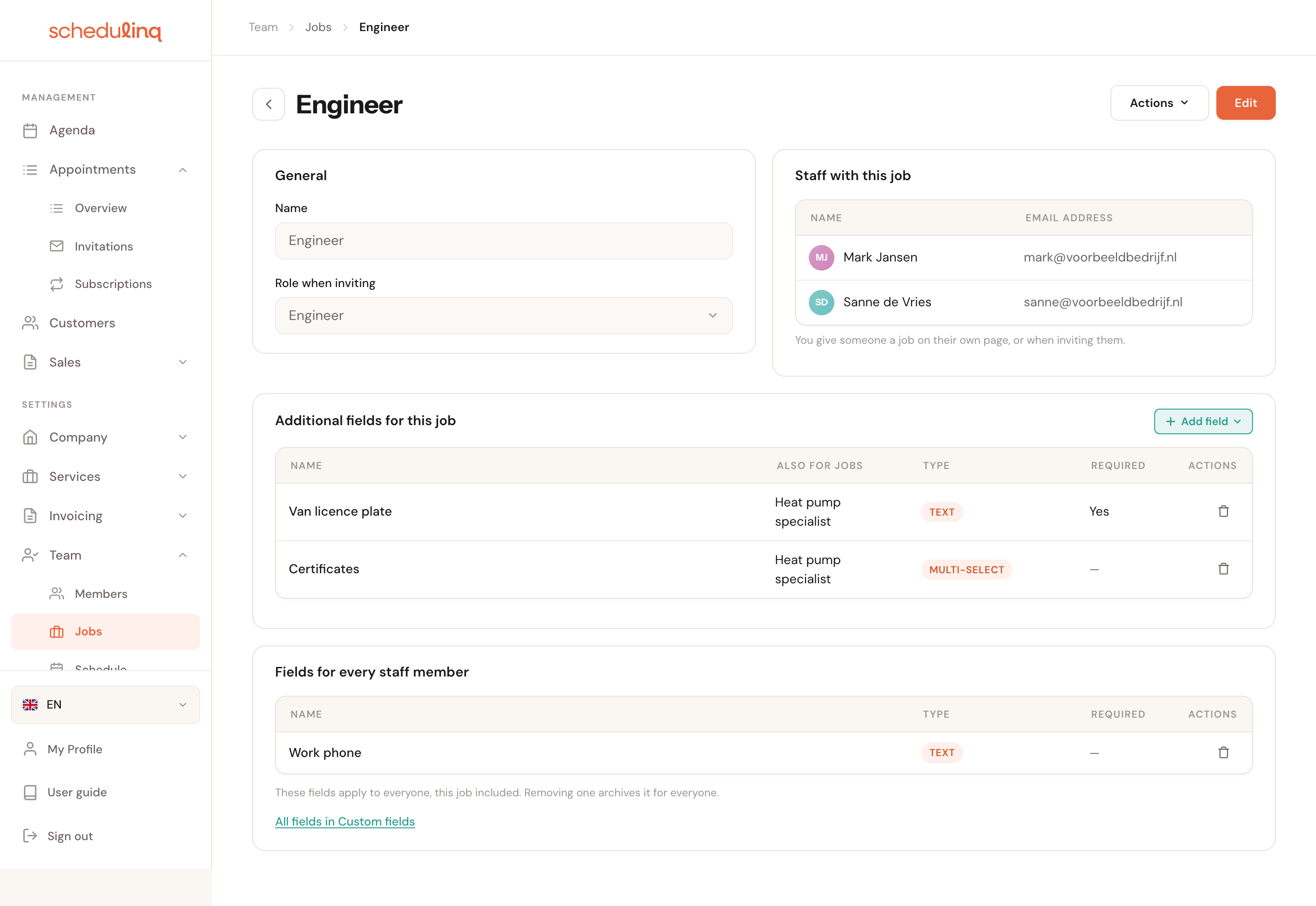This screenshot has width=1316, height=906.
Task: Open the Add field dropdown
Action: point(1203,421)
